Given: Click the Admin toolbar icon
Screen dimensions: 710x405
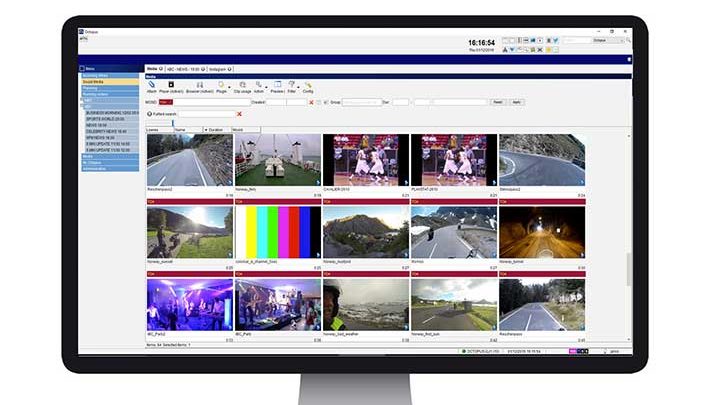Looking at the screenshot, I should [x=260, y=86].
